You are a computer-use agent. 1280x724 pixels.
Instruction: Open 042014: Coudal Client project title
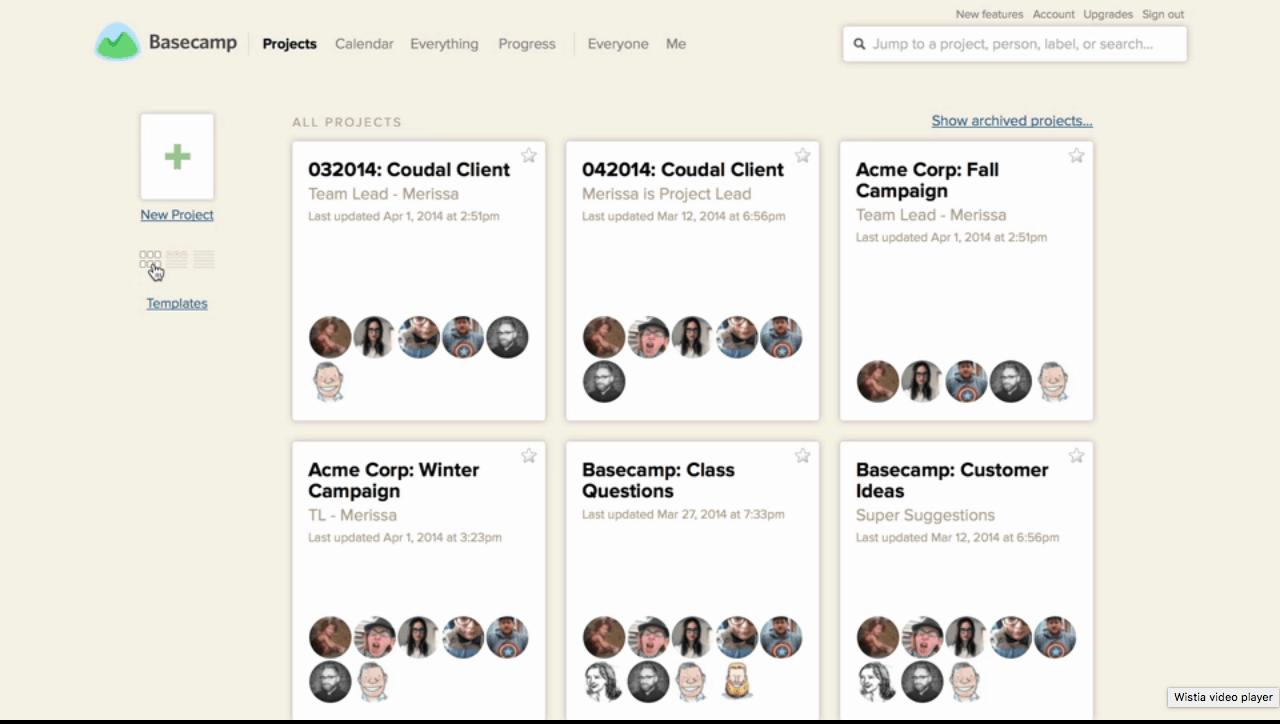[x=683, y=170]
